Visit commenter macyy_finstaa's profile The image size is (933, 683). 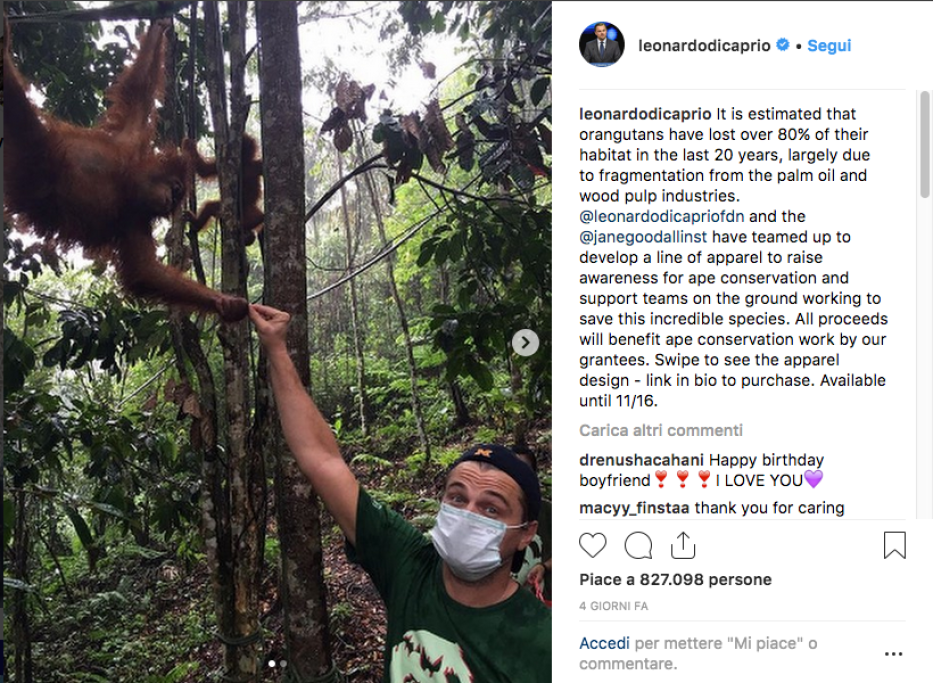tap(635, 508)
